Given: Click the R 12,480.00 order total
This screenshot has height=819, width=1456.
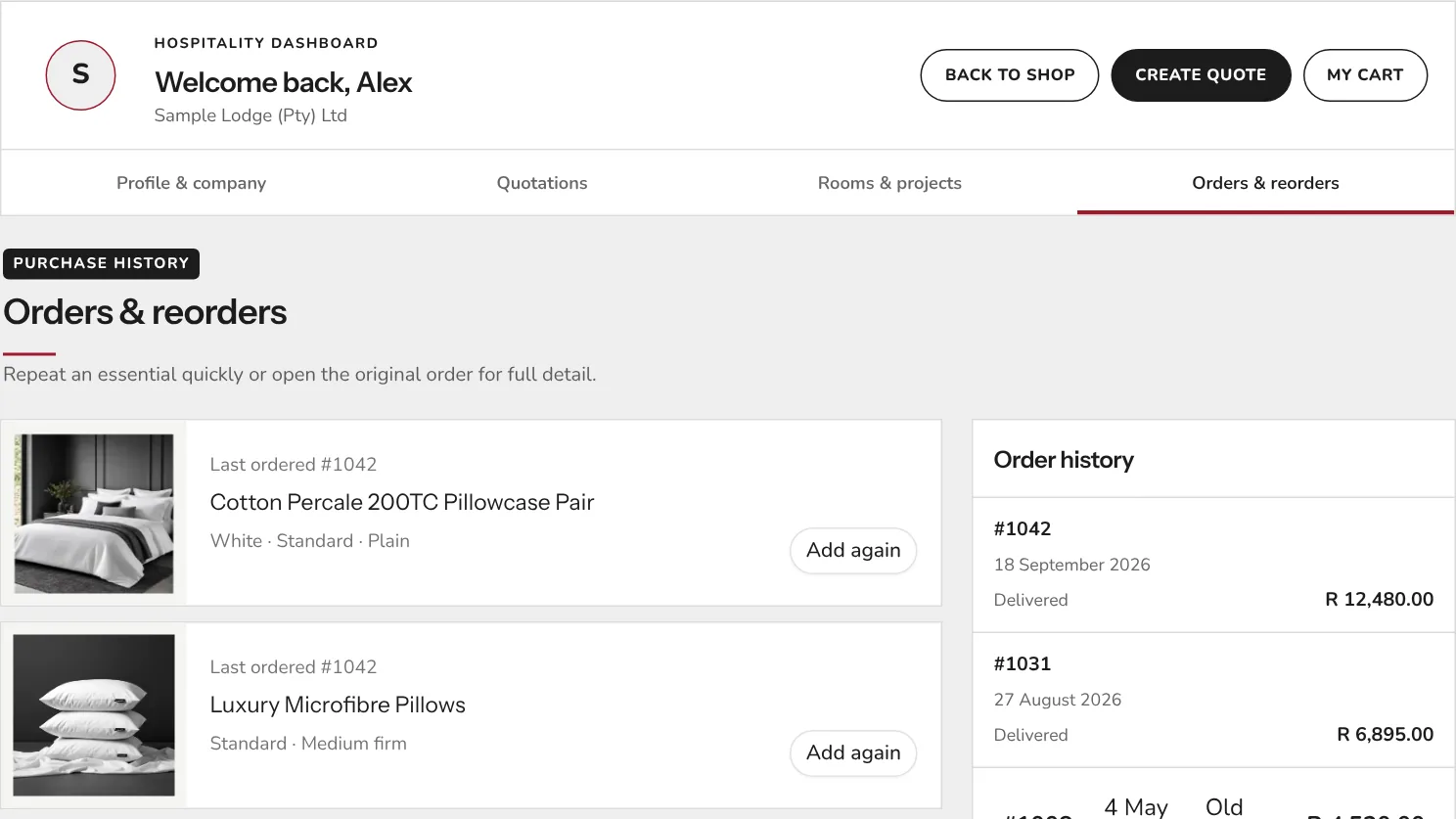Looking at the screenshot, I should 1379,600.
